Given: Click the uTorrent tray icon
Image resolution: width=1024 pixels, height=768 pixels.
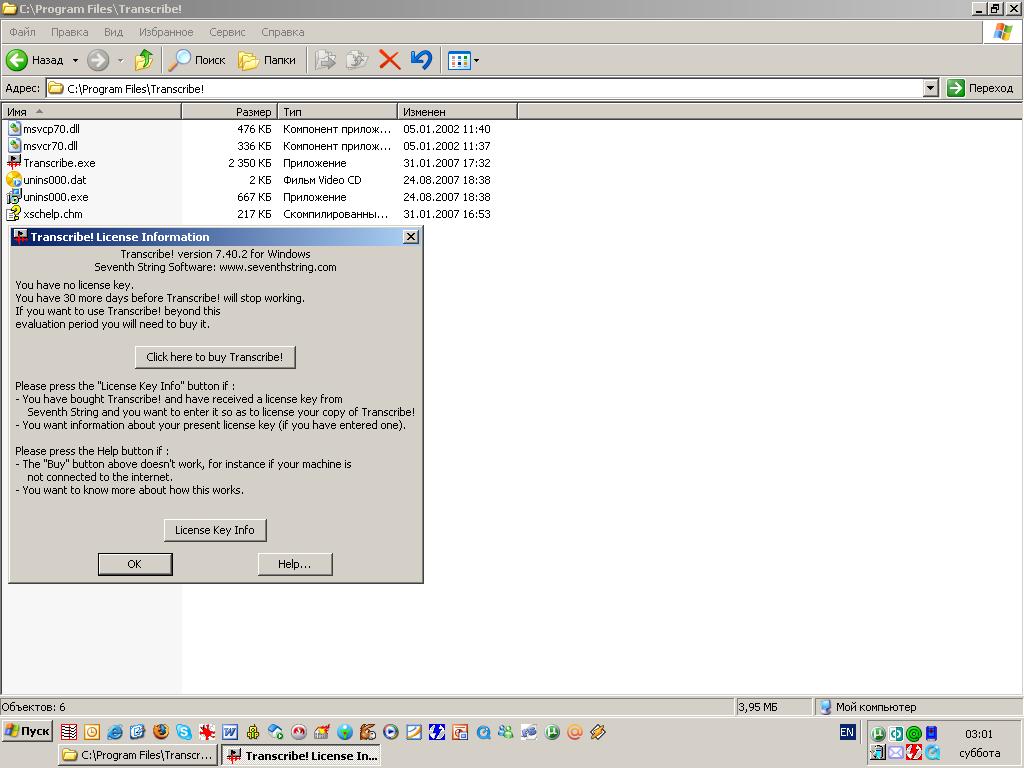Looking at the screenshot, I should click(878, 734).
